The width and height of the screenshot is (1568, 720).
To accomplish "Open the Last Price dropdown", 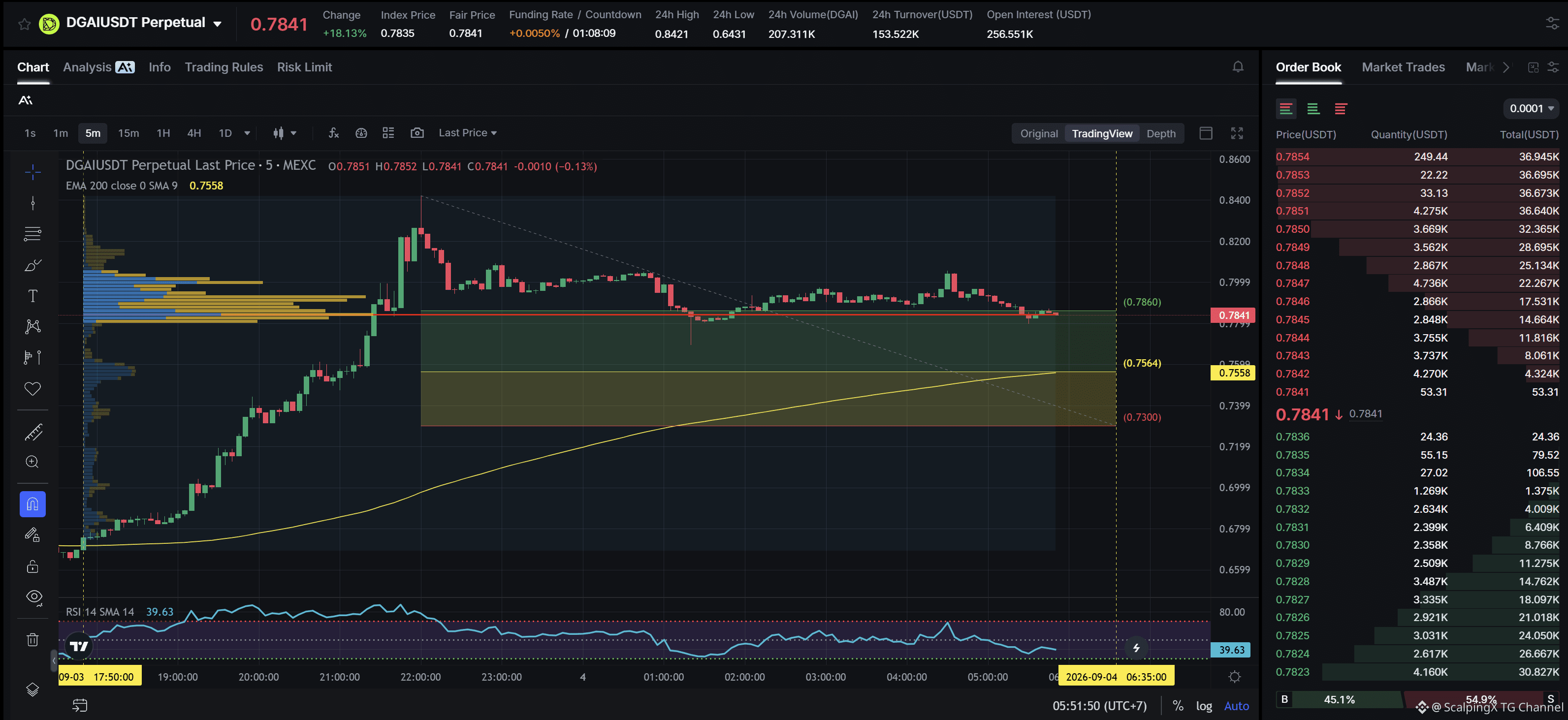I will coord(468,133).
